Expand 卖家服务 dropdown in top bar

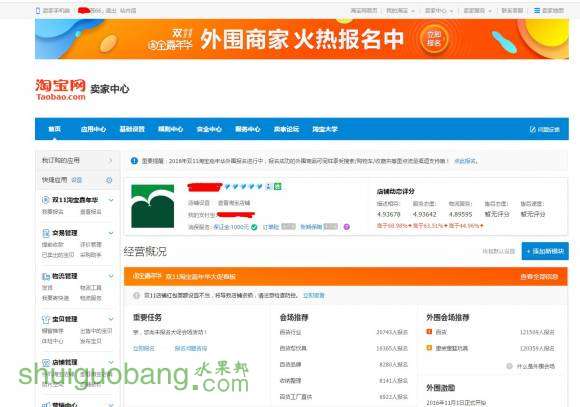478,11
